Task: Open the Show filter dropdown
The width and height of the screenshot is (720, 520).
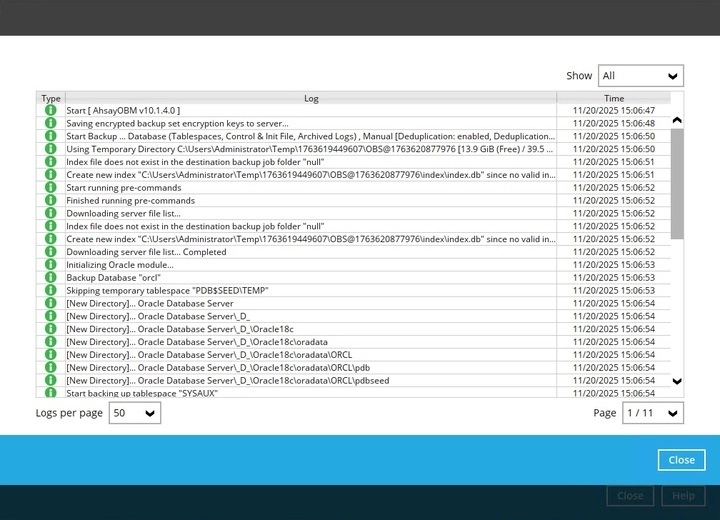Action: (641, 76)
